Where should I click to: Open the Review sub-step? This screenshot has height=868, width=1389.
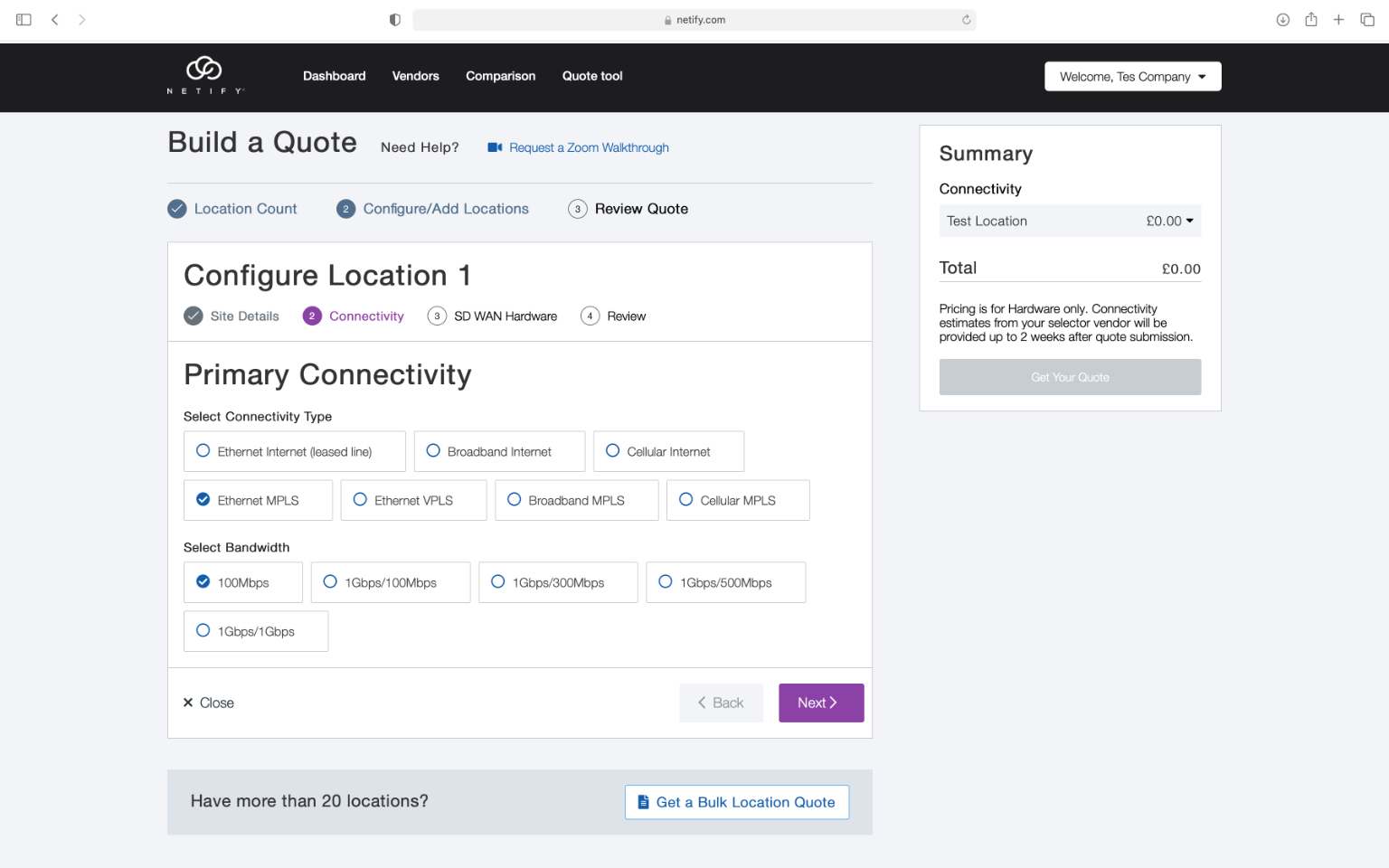[626, 316]
